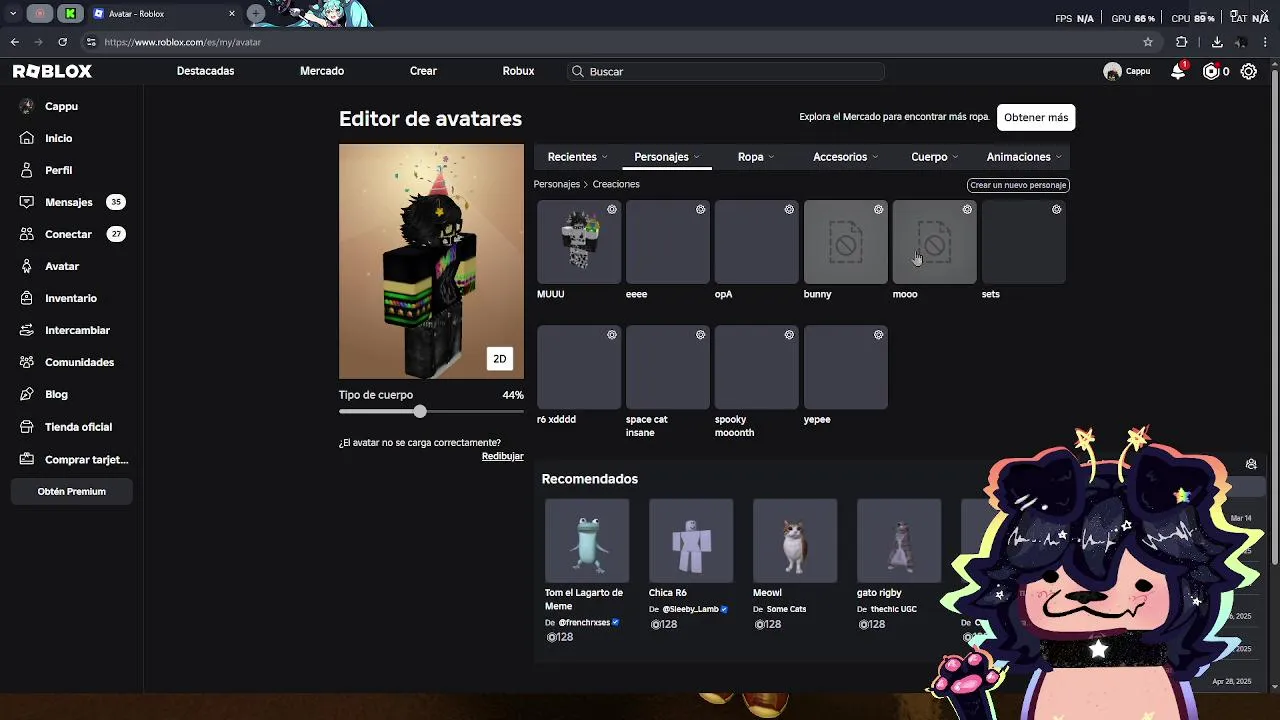The height and width of the screenshot is (720, 1280).
Task: Open the Robux balance icon
Action: pyautogui.click(x=1211, y=71)
